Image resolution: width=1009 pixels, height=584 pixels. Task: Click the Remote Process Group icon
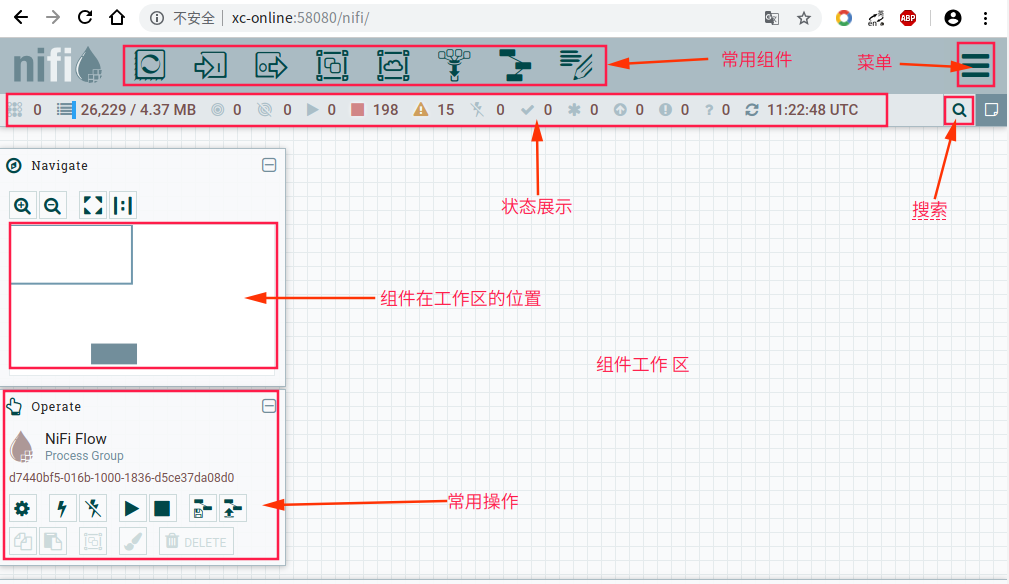point(392,65)
